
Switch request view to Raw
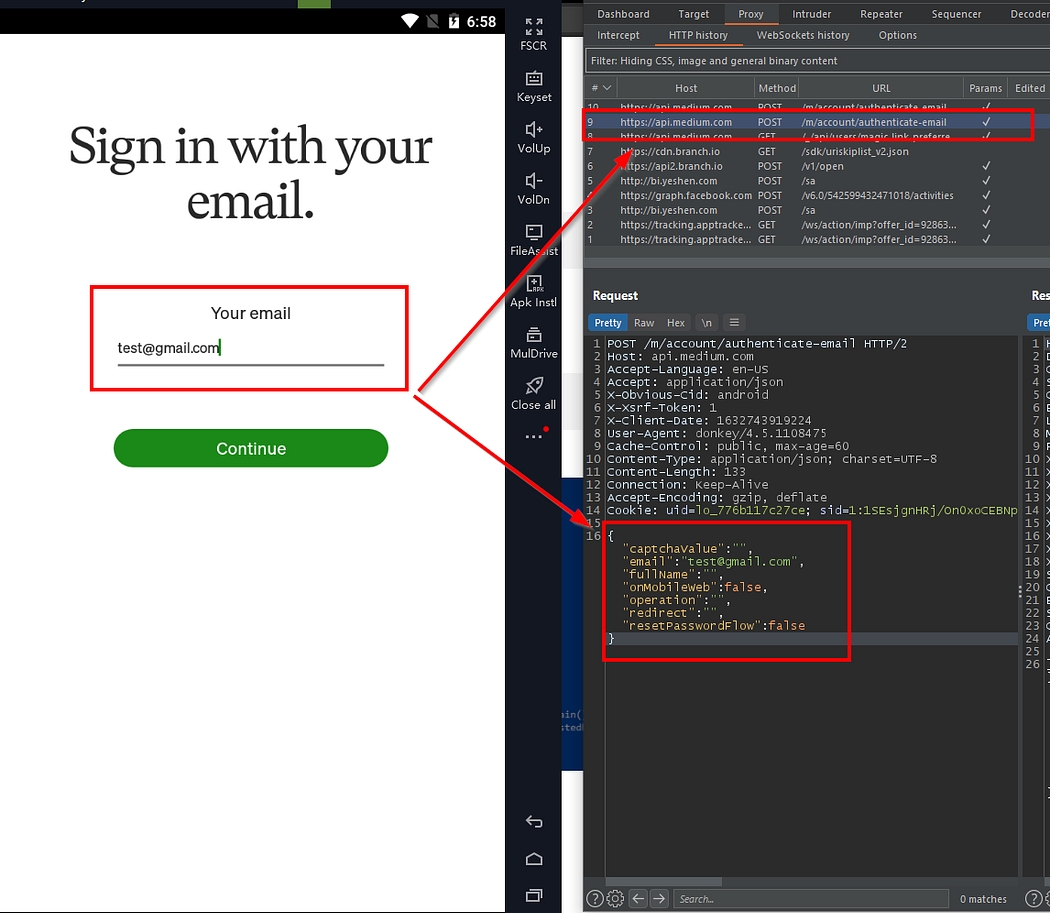(x=644, y=323)
